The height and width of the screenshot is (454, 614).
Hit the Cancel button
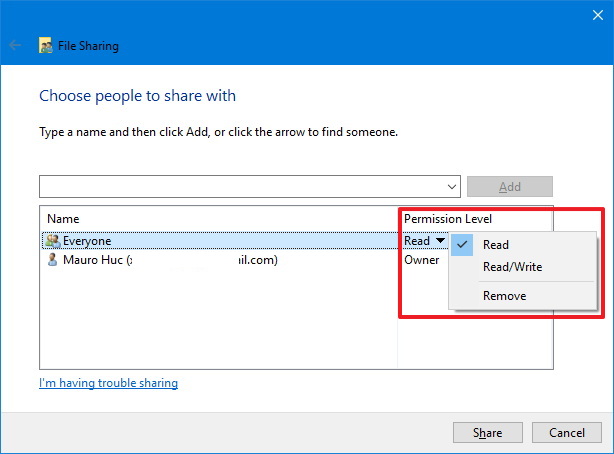pyautogui.click(x=566, y=433)
